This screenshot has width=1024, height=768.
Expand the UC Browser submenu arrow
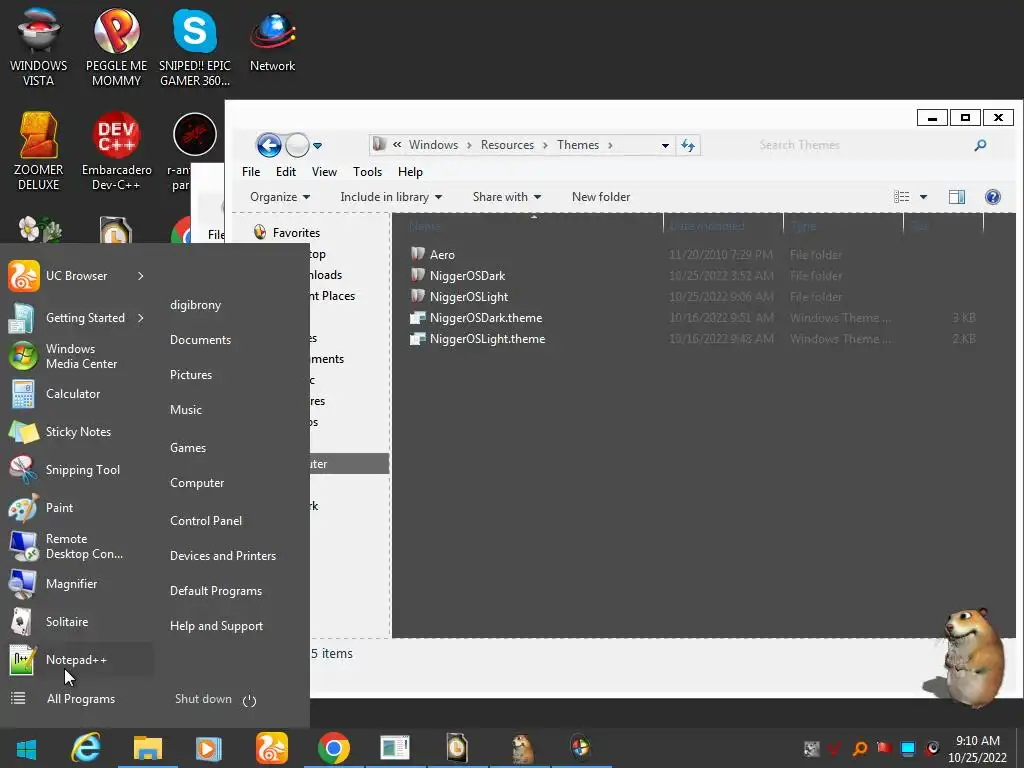pos(140,276)
